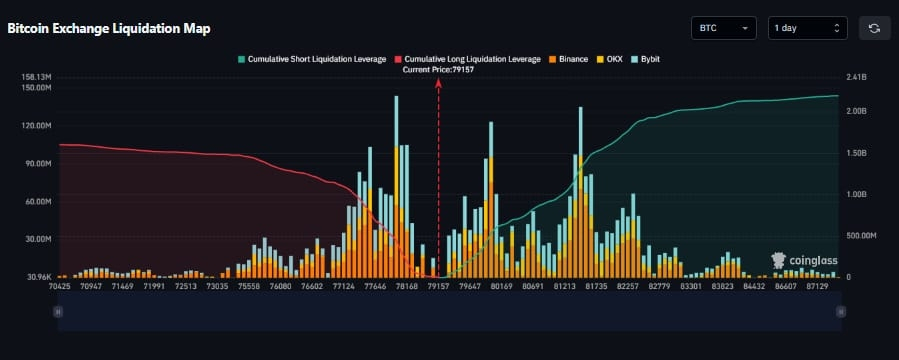Open the BTC coin dropdown
Screen dimensions: 899x360
724,28
